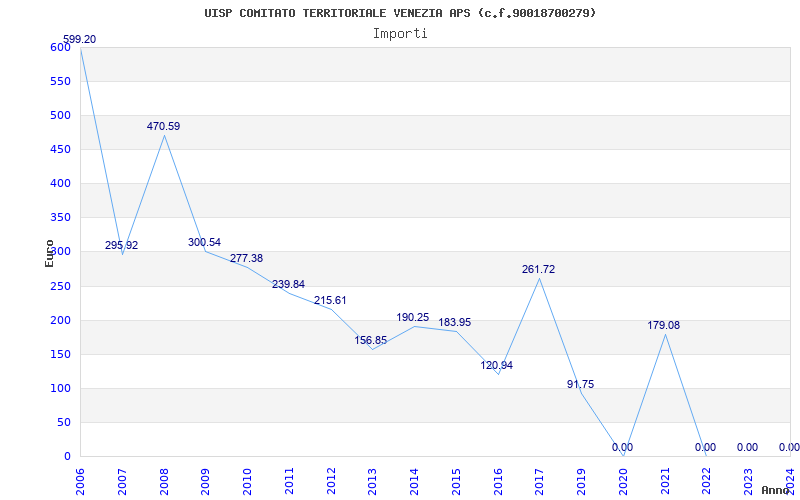Click the Anno x-axis title
The height and width of the screenshot is (500, 800).
click(x=775, y=490)
